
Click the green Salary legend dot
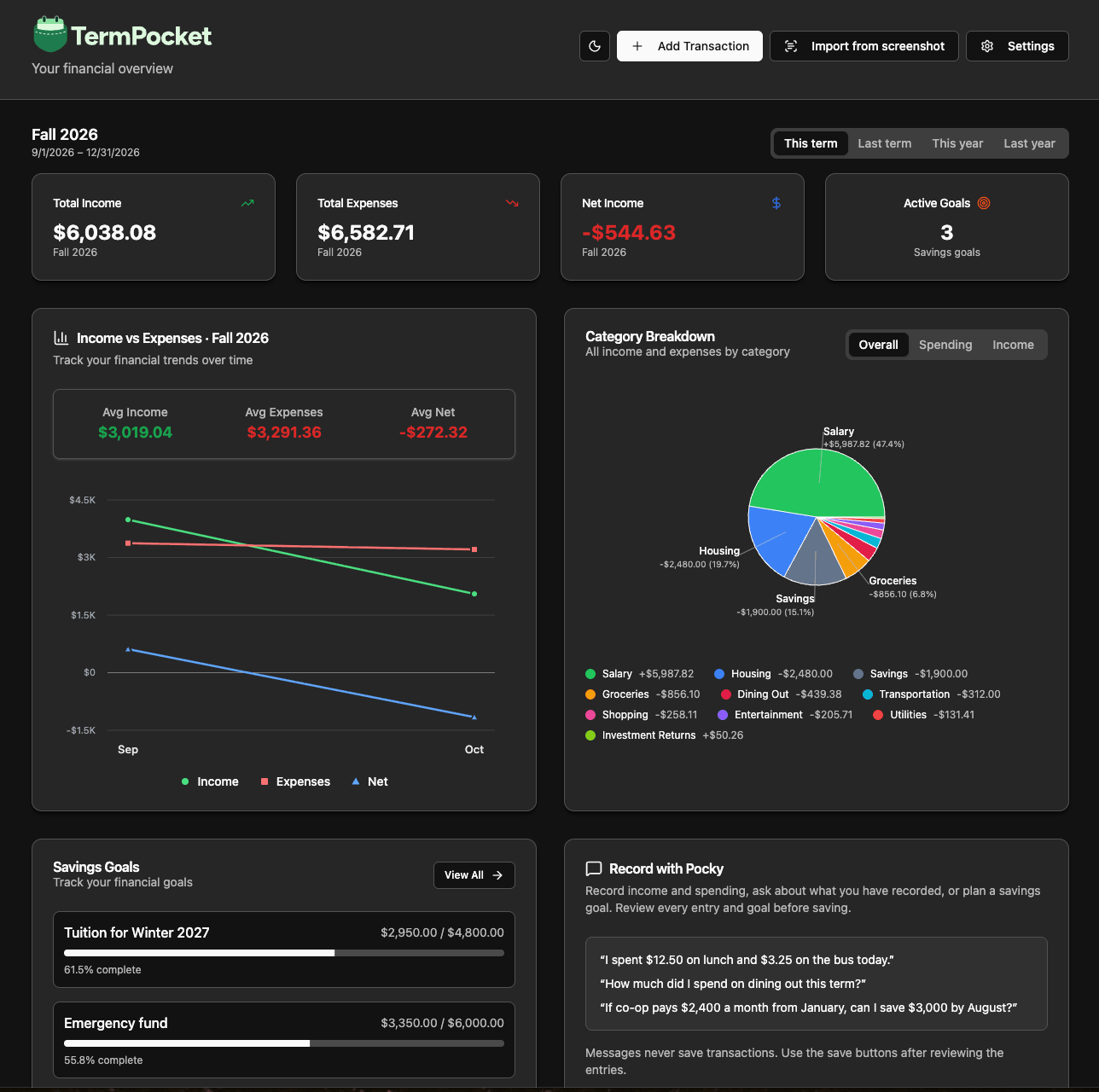coord(590,674)
